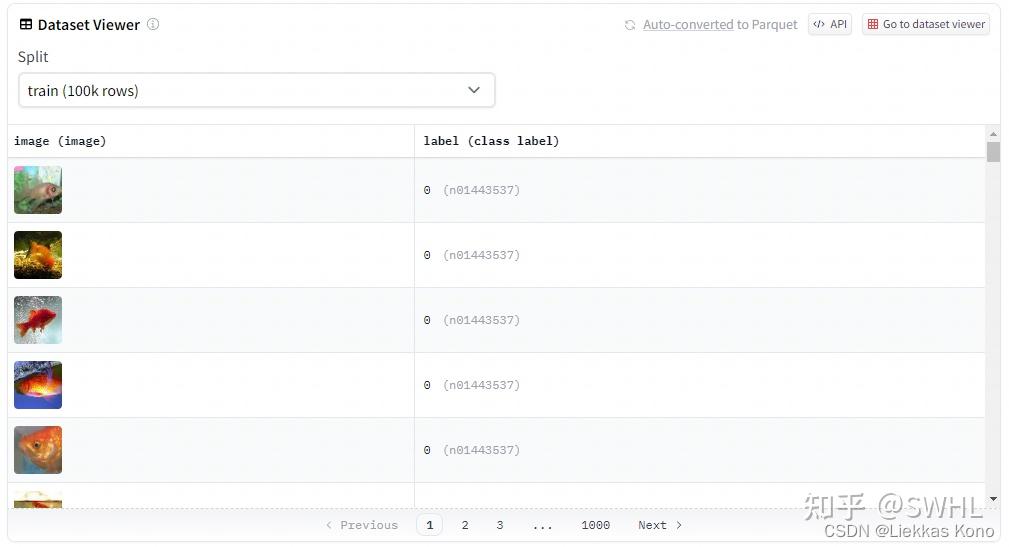Image resolution: width=1009 pixels, height=547 pixels.
Task: Open the API button
Action: pos(830,24)
